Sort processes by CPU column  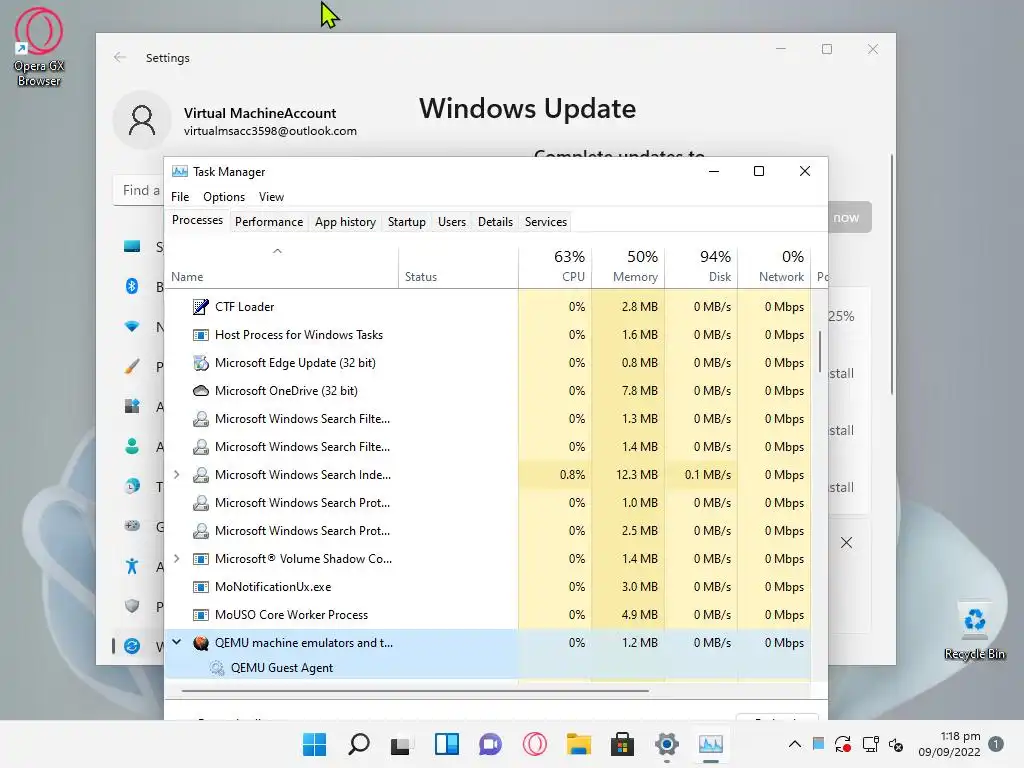[555, 267]
